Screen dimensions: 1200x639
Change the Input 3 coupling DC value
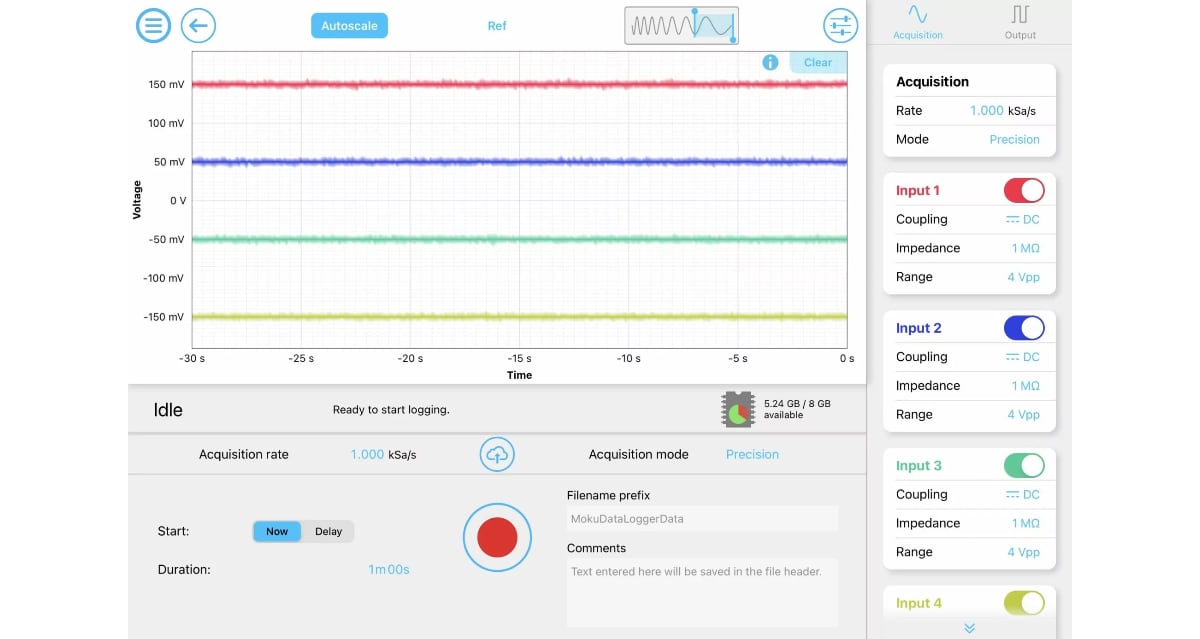1023,494
